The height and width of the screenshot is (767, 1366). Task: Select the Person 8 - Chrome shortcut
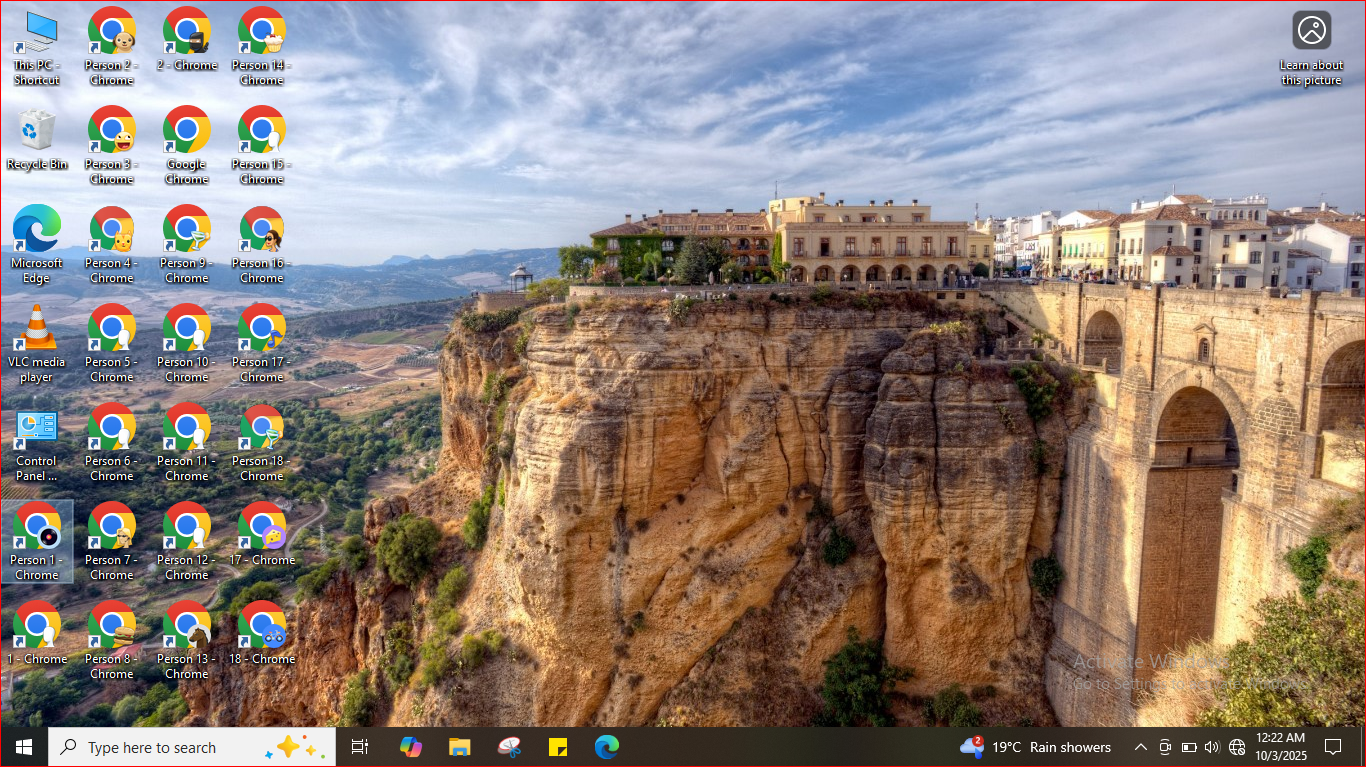pos(112,641)
